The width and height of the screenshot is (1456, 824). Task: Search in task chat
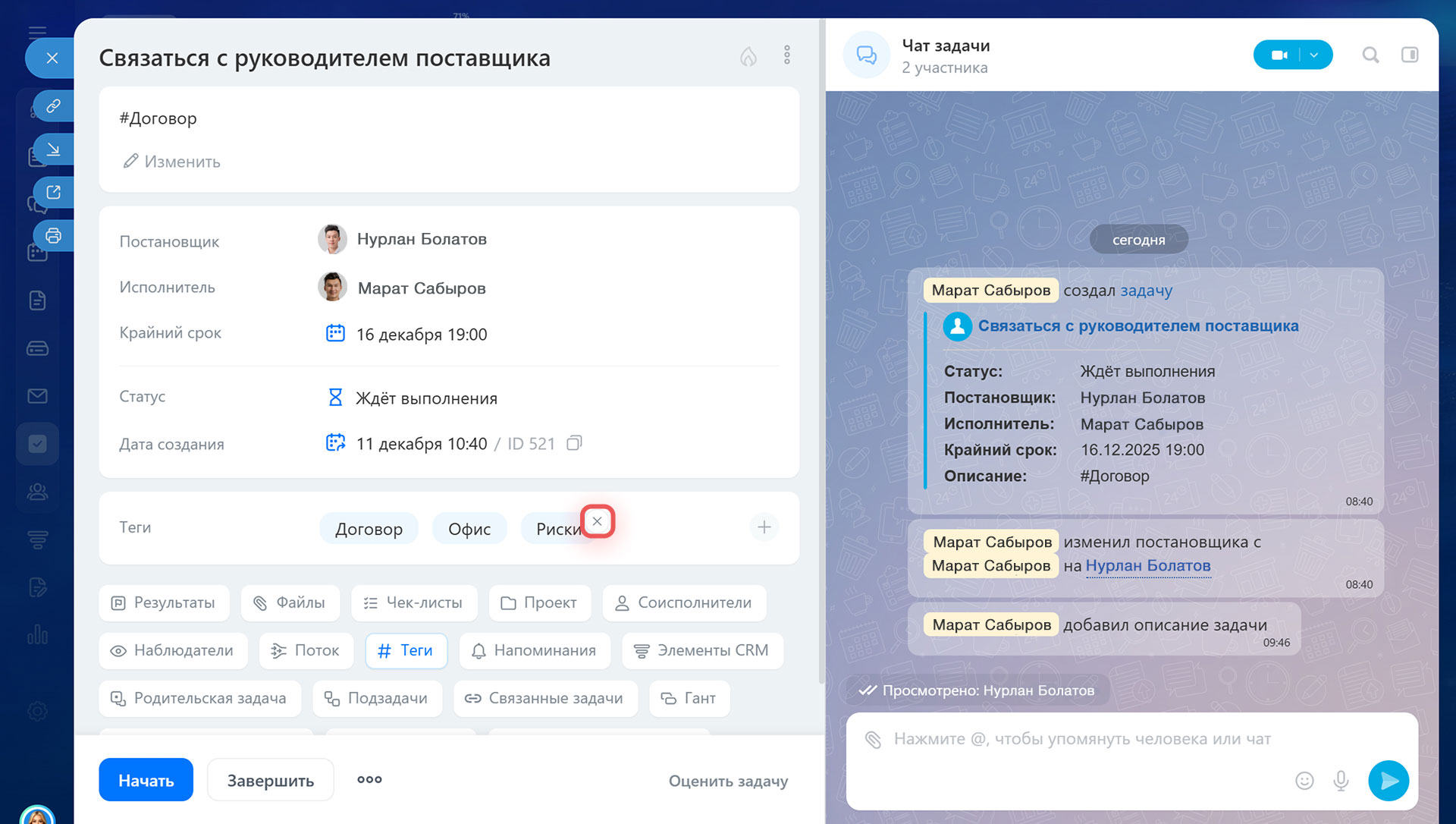point(1370,55)
